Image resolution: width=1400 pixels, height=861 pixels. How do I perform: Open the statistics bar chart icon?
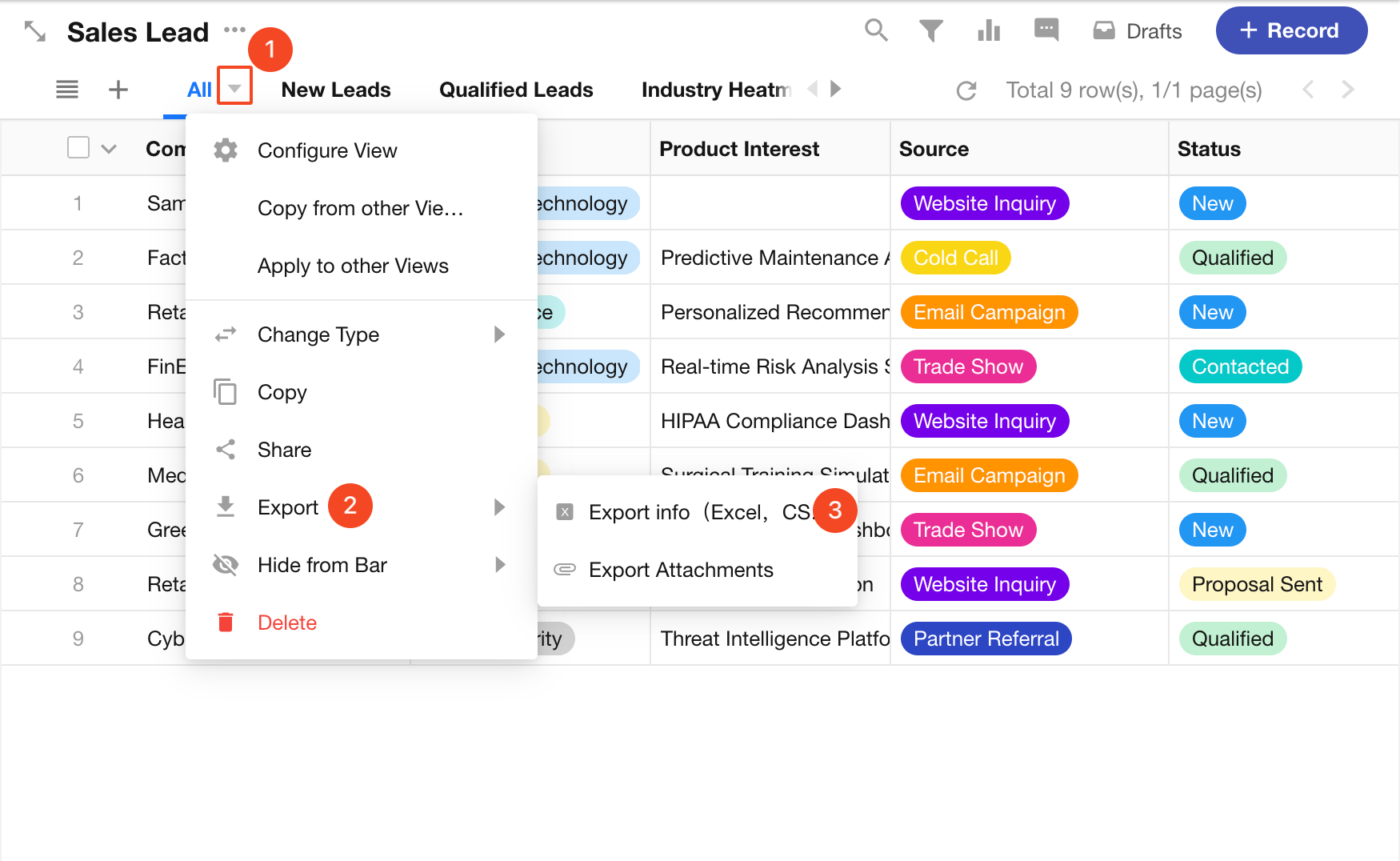pyautogui.click(x=989, y=30)
